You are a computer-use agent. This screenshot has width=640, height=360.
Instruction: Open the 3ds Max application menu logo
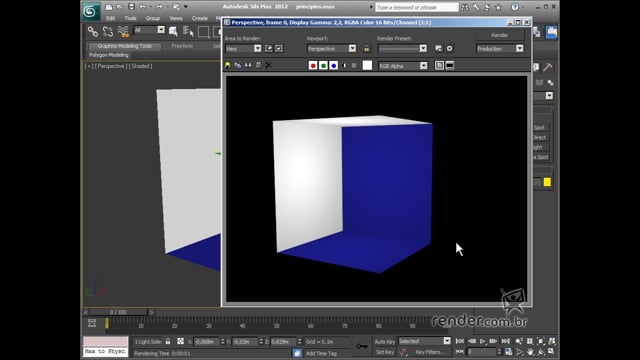(90, 11)
